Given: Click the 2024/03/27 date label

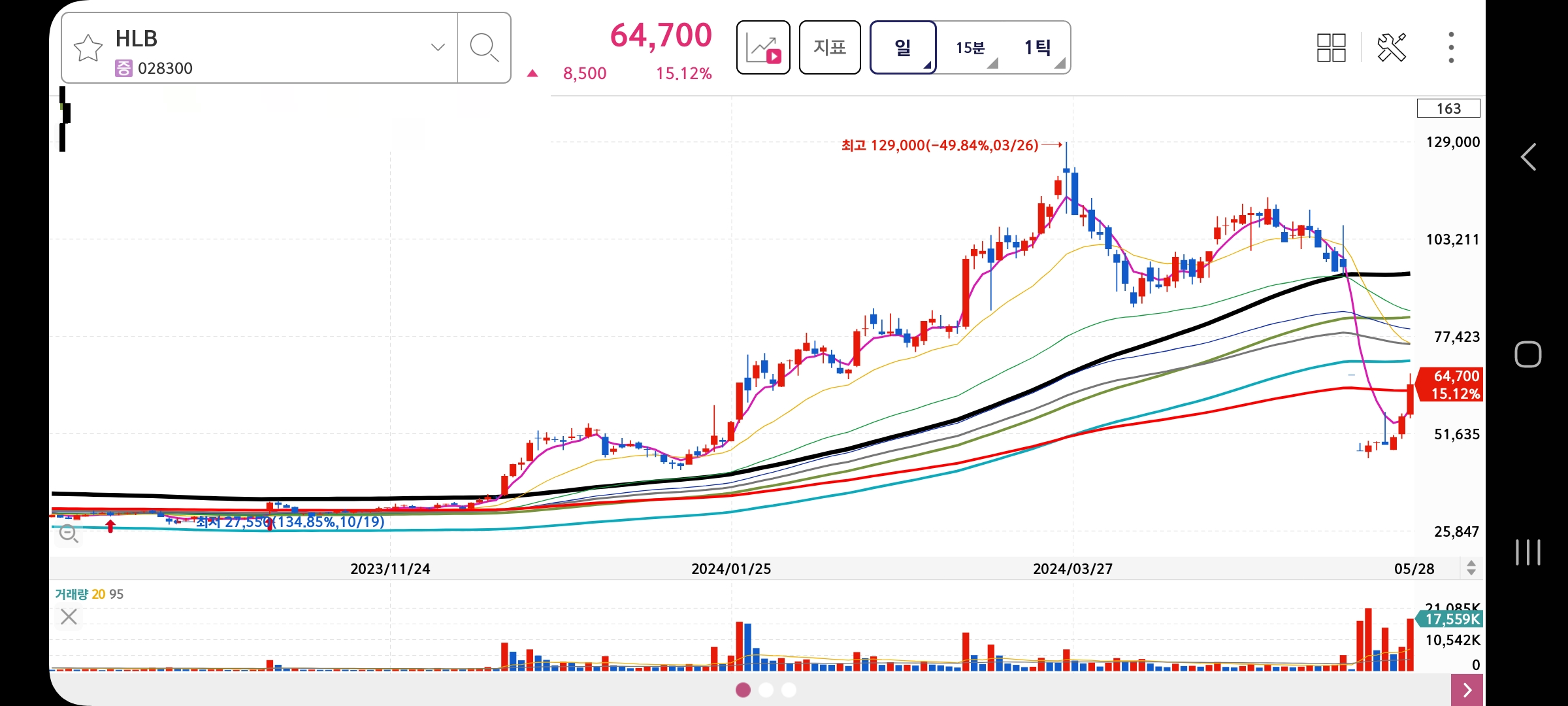Looking at the screenshot, I should pos(1073,569).
